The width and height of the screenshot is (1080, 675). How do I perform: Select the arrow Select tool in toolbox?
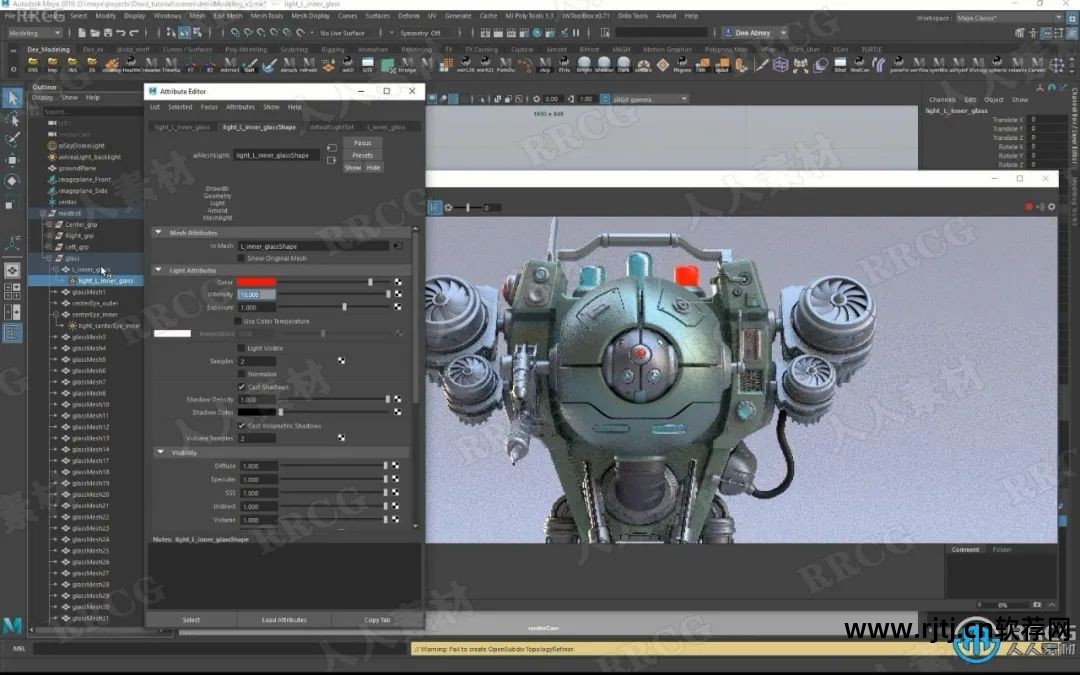[12, 97]
